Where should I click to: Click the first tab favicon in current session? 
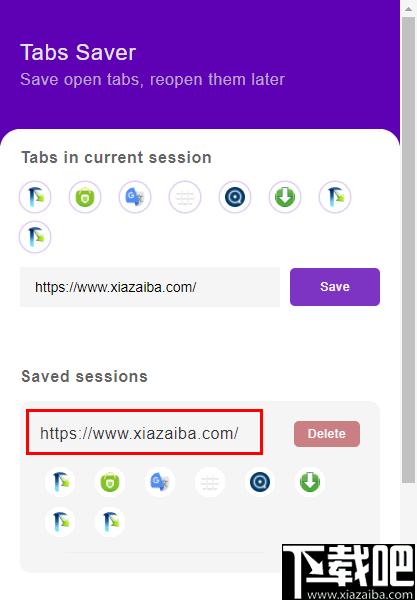coord(35,197)
